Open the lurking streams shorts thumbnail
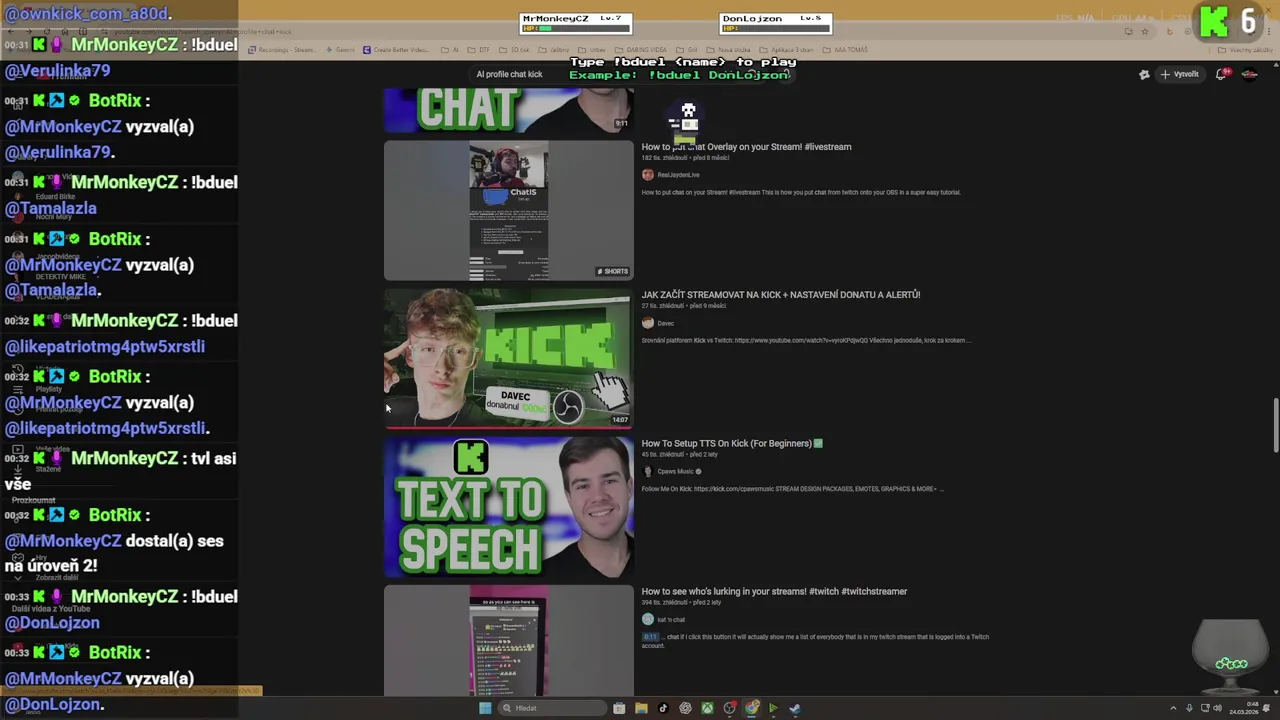This screenshot has height=720, width=1280. [509, 640]
